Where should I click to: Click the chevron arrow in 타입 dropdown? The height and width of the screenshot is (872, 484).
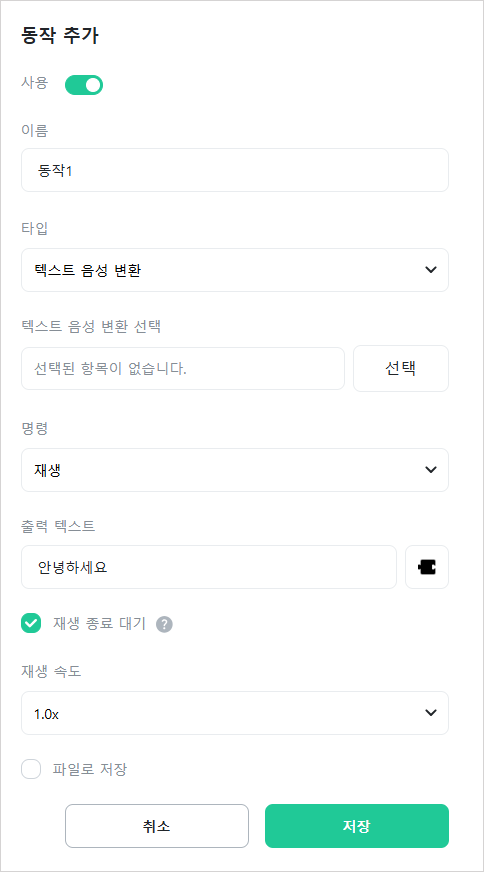tap(430, 270)
